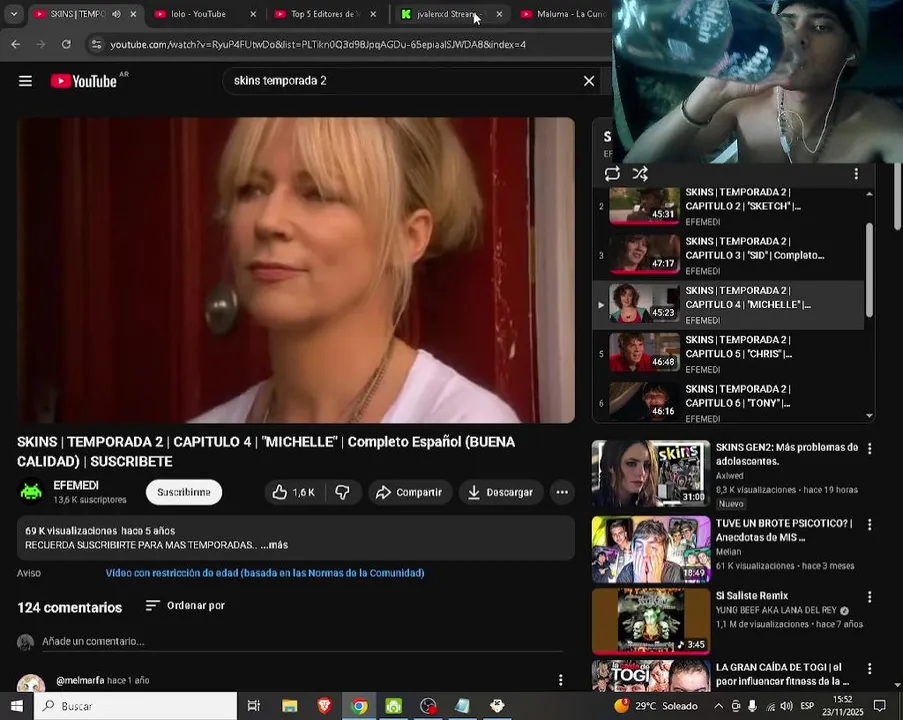The image size is (903, 720).
Task: Open the 'Ordenar por' comments sort dropdown
Action: pos(185,605)
